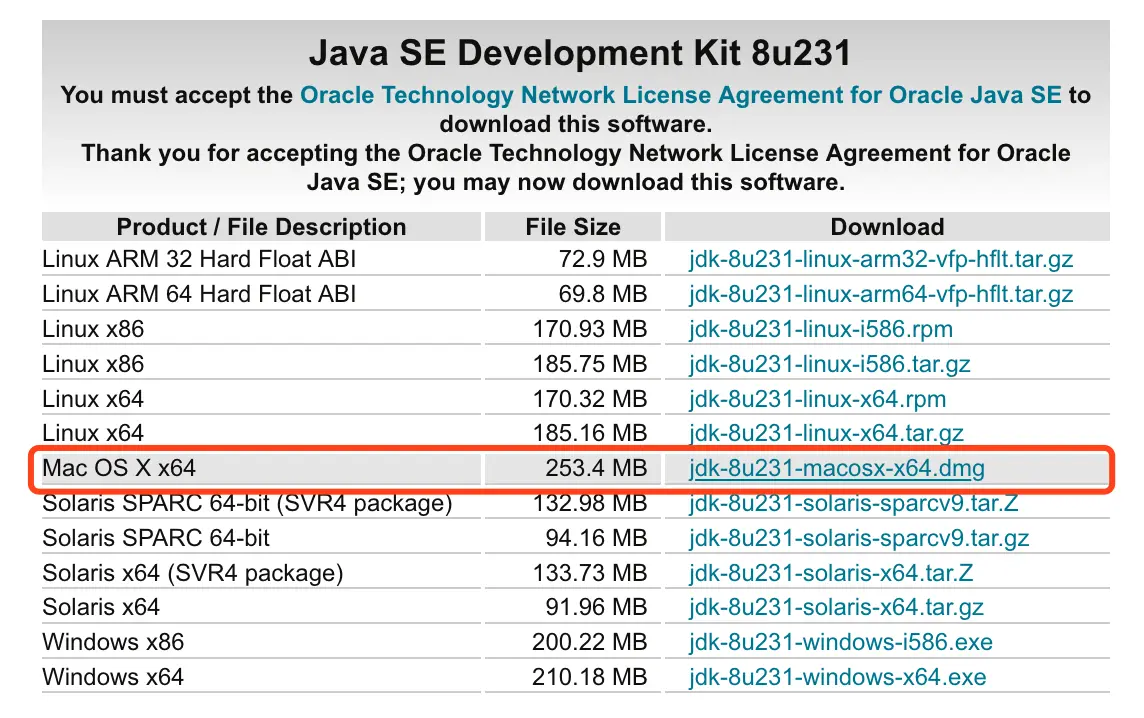Download jdk-8u231-solaris-x64.tar.gz
Screen dimensions: 1144x718
coord(836,607)
